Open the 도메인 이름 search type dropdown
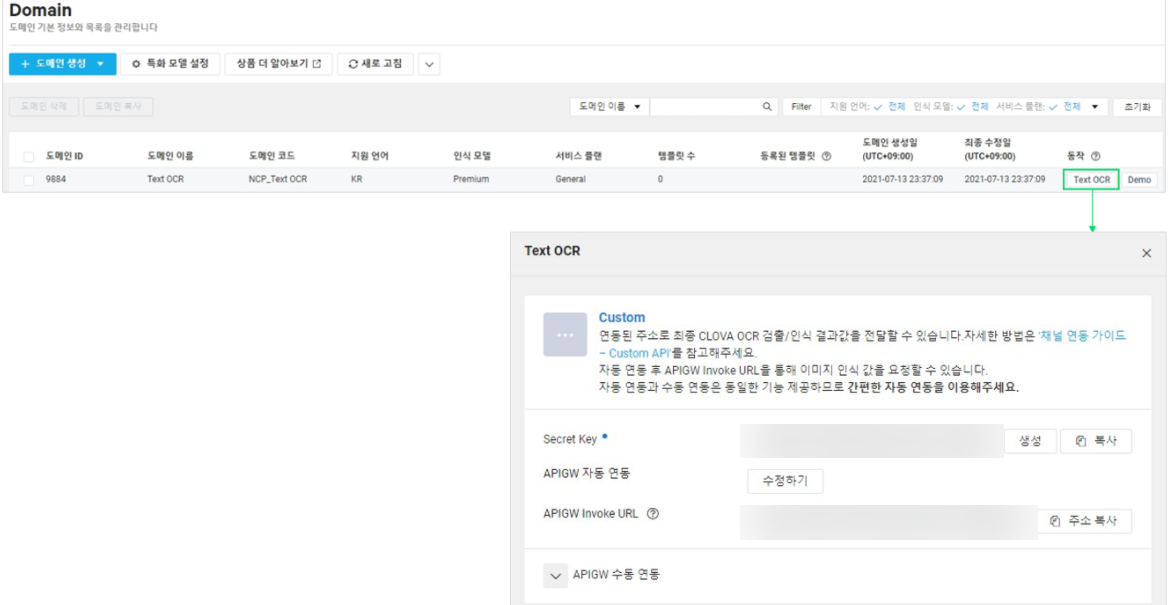Image resolution: width=1168 pixels, height=605 pixels. (609, 107)
